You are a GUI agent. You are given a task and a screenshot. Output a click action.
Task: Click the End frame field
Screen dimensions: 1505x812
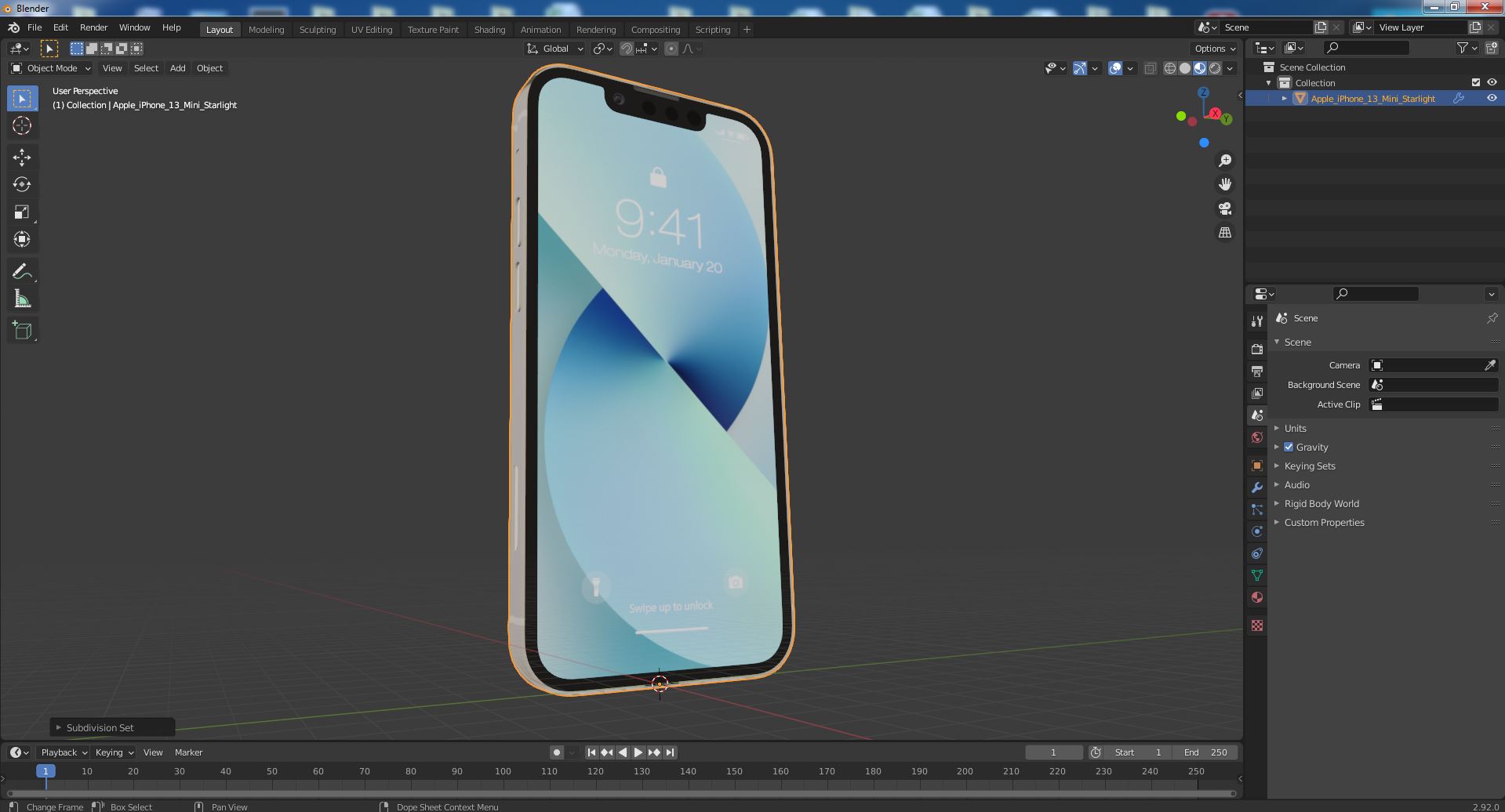1205,752
